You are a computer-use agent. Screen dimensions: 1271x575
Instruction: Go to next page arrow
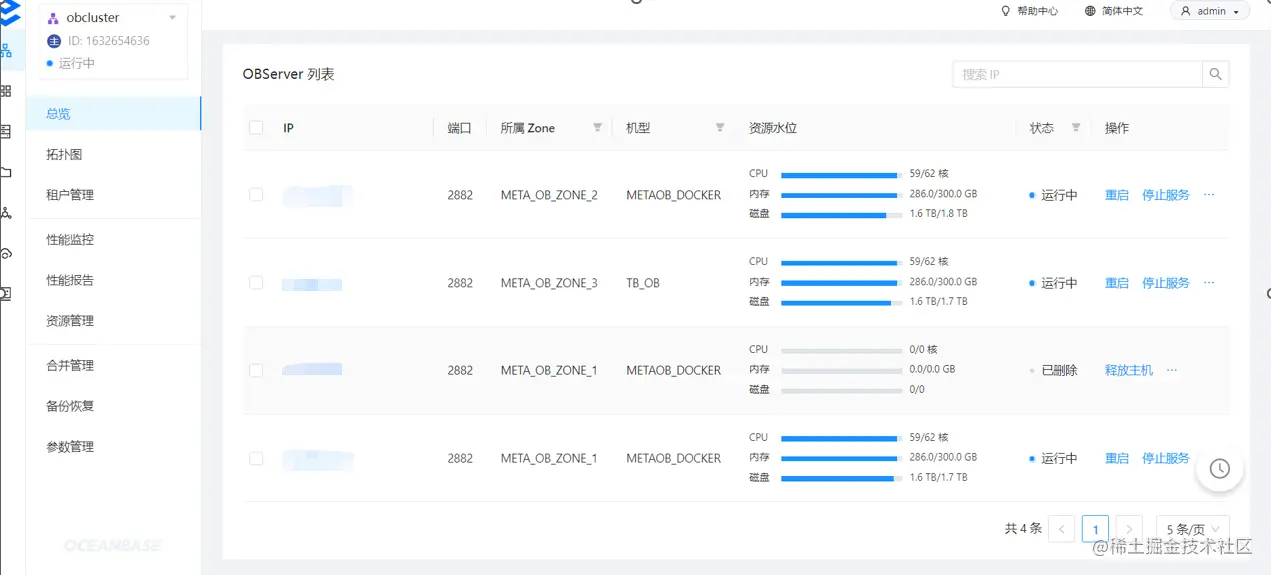[1129, 528]
